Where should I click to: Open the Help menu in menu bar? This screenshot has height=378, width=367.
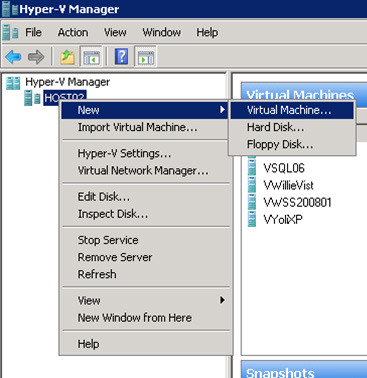(207, 32)
